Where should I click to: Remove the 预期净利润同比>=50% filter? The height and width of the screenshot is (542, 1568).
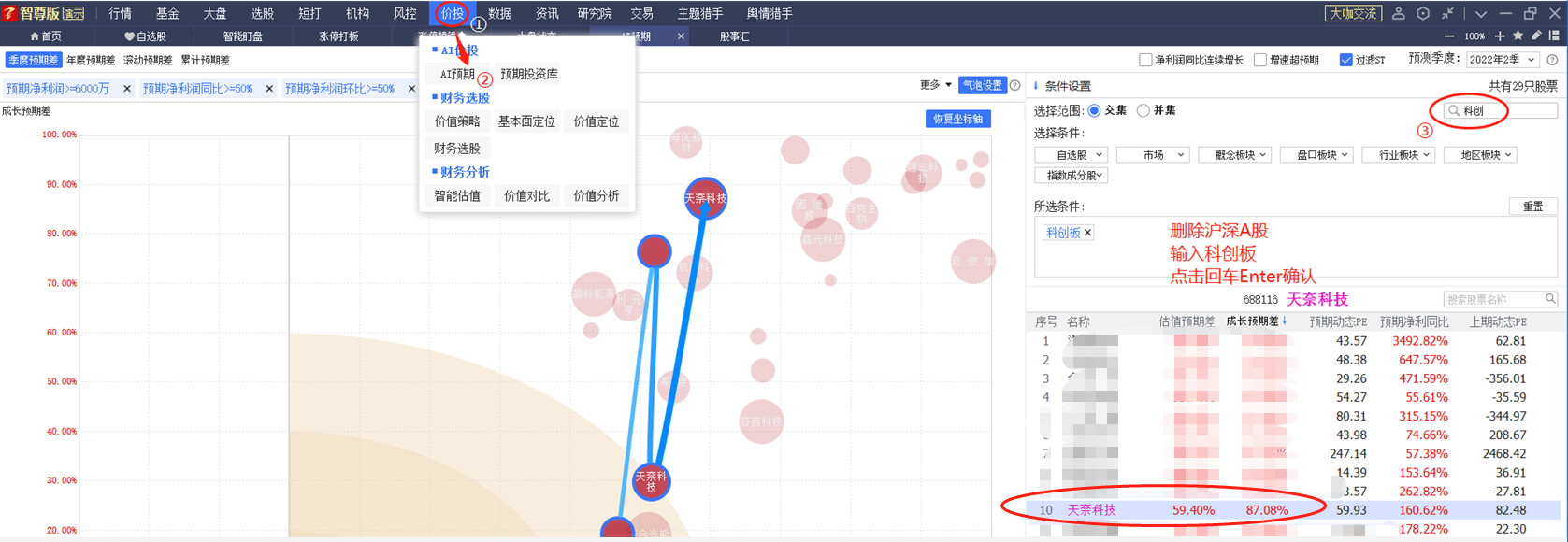coord(269,89)
